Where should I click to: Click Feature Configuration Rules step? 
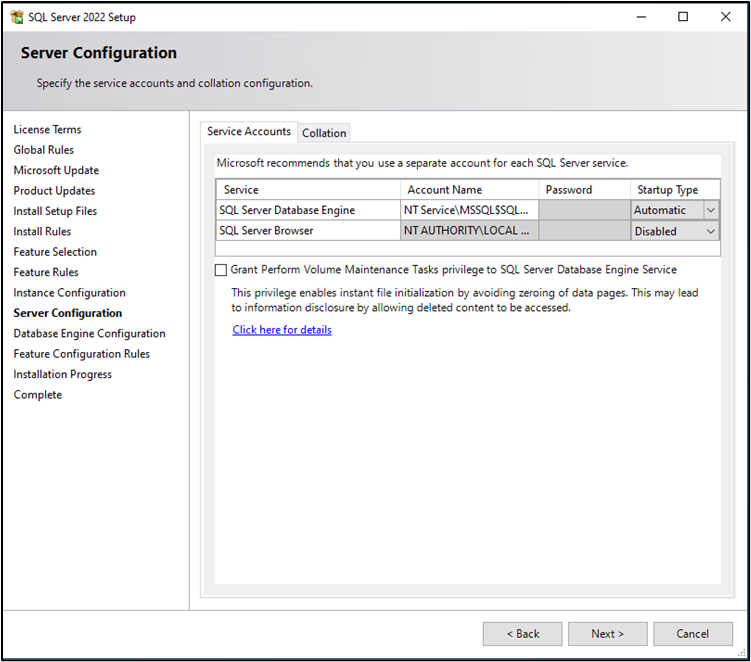click(x=81, y=354)
